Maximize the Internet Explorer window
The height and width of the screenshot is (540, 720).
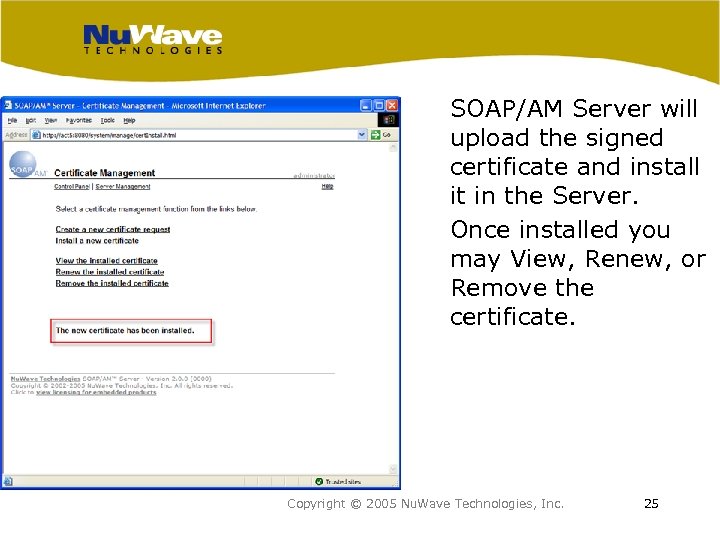coord(379,106)
